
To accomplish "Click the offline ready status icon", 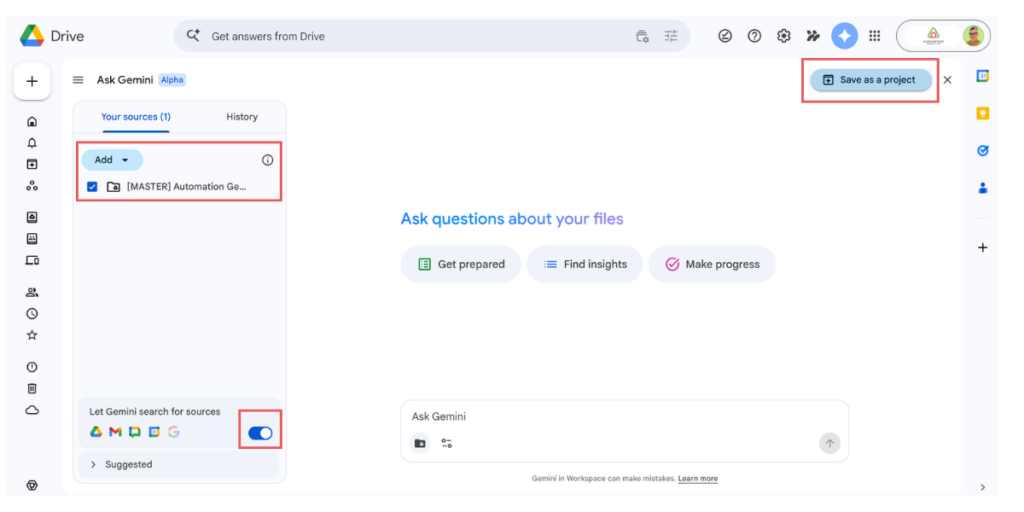I will click(725, 36).
